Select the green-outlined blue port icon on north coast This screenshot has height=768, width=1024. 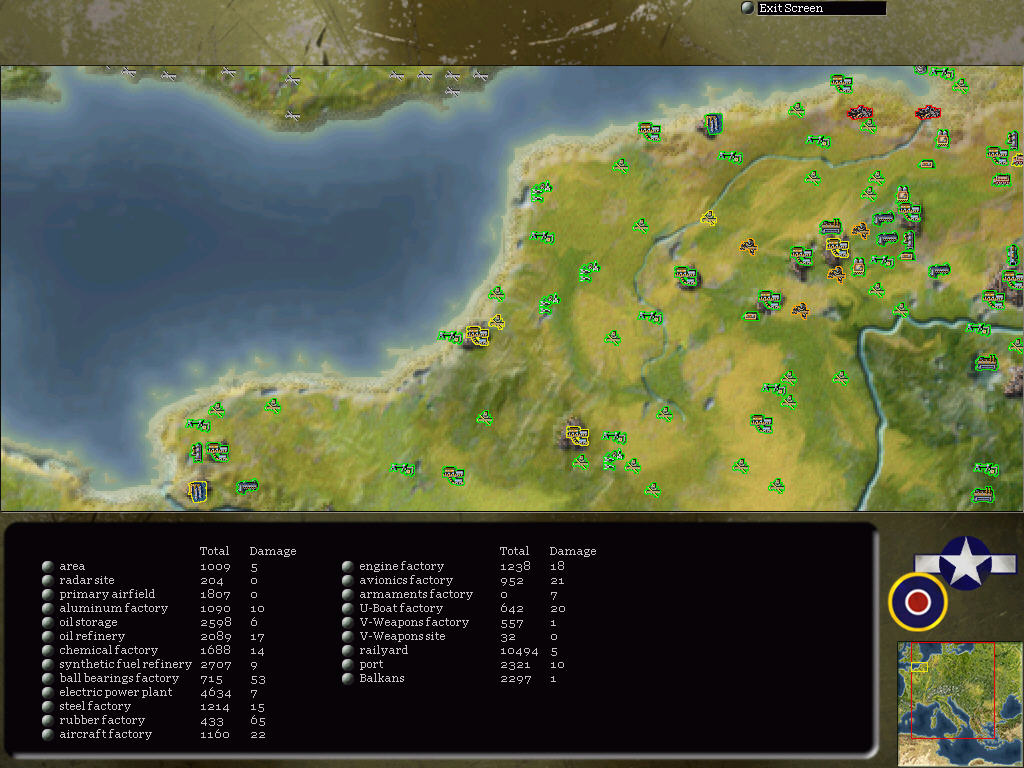click(713, 123)
